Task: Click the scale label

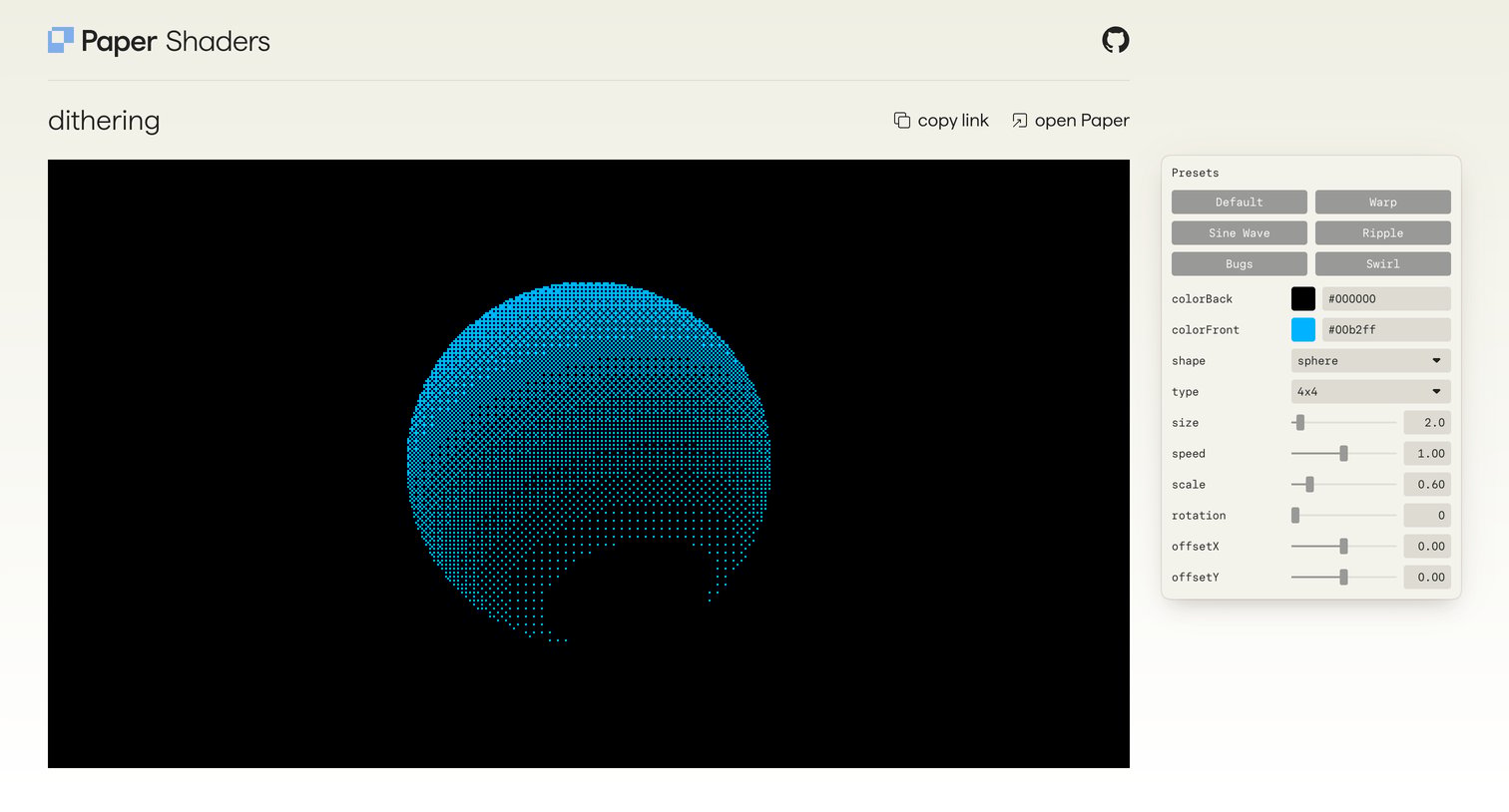Action: (x=1188, y=484)
